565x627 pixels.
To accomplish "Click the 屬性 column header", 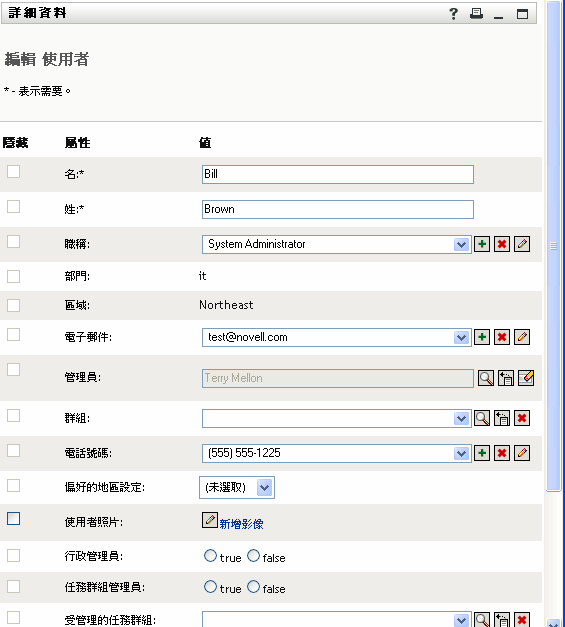I will (78, 143).
